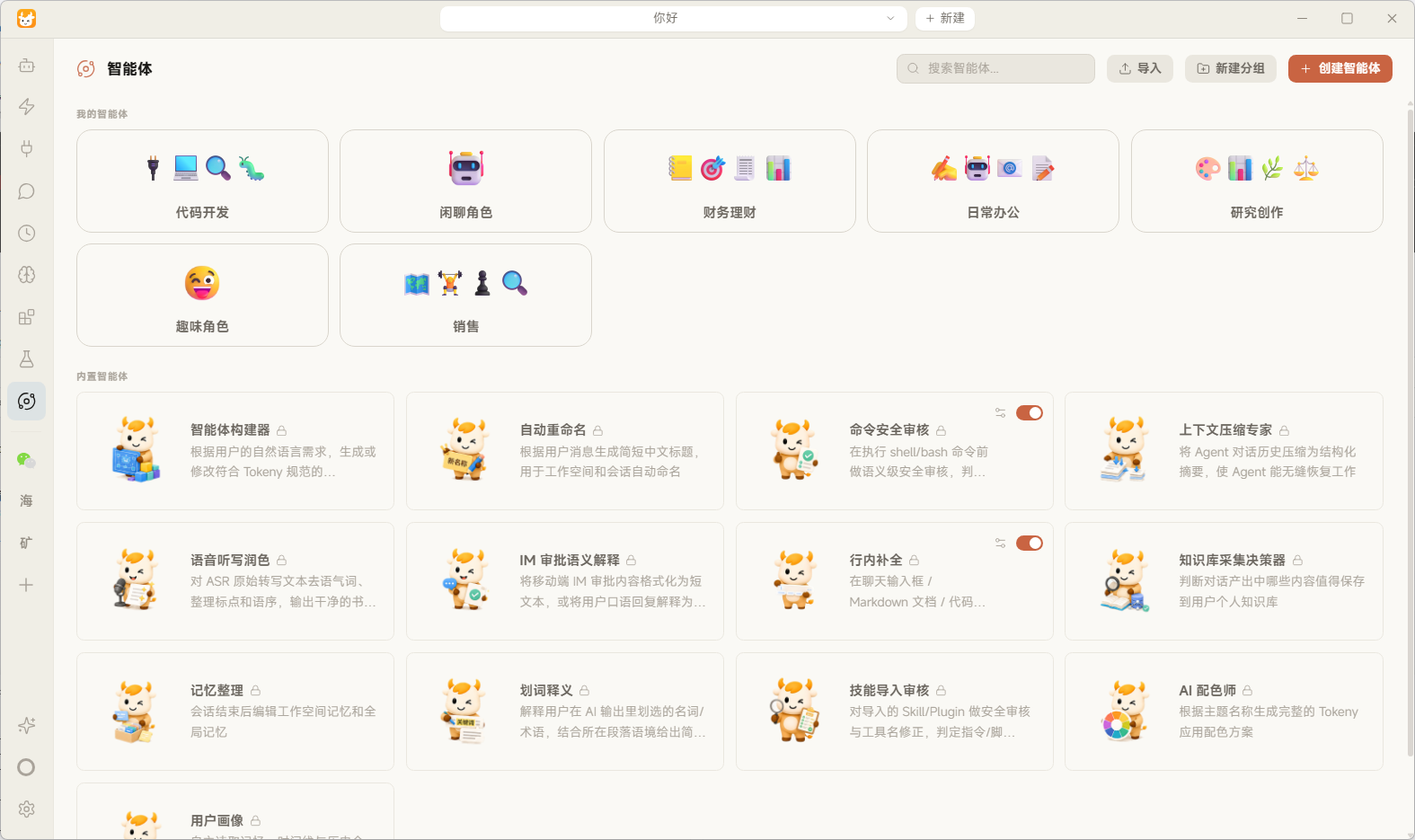The height and width of the screenshot is (840, 1415).
Task: Click the orange cat app logo
Action: coord(27,19)
